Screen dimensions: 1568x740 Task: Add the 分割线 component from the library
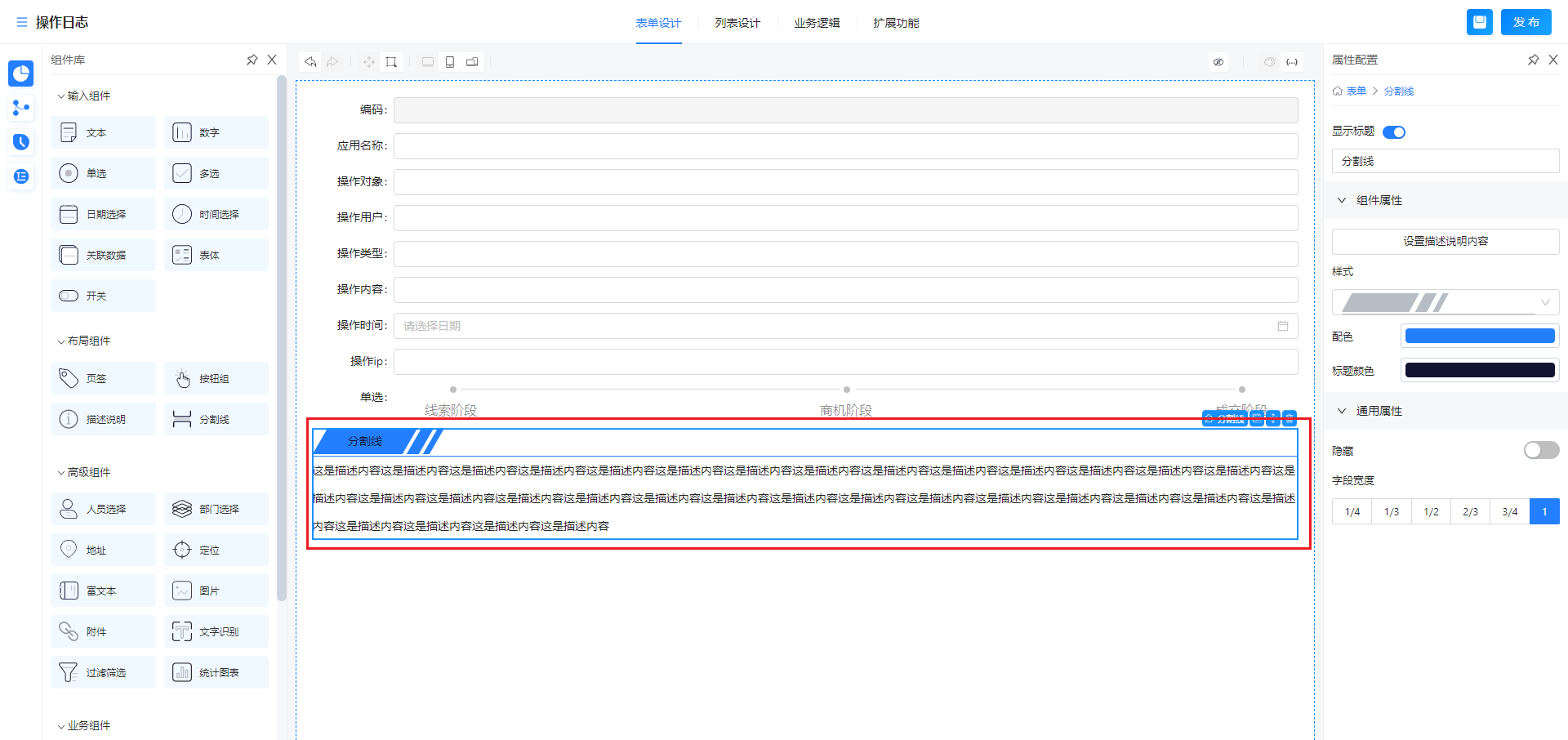pos(216,419)
